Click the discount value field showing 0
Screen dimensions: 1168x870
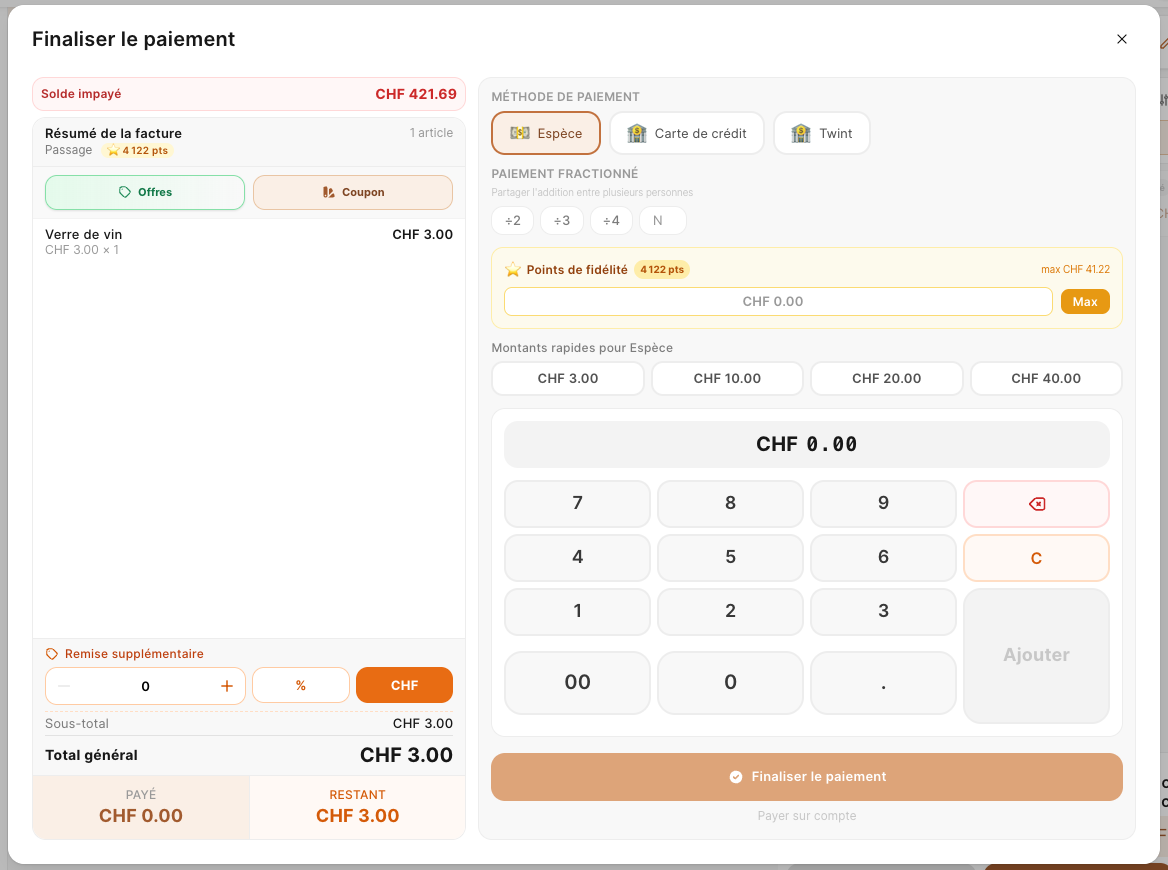(145, 686)
